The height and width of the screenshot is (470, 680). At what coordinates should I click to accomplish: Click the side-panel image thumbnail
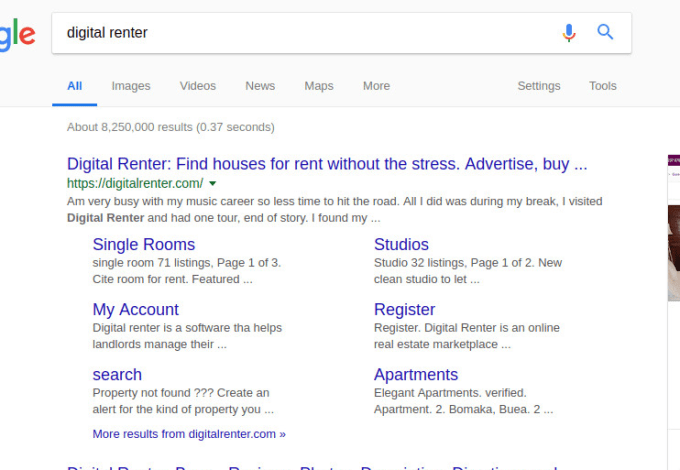pyautogui.click(x=674, y=253)
